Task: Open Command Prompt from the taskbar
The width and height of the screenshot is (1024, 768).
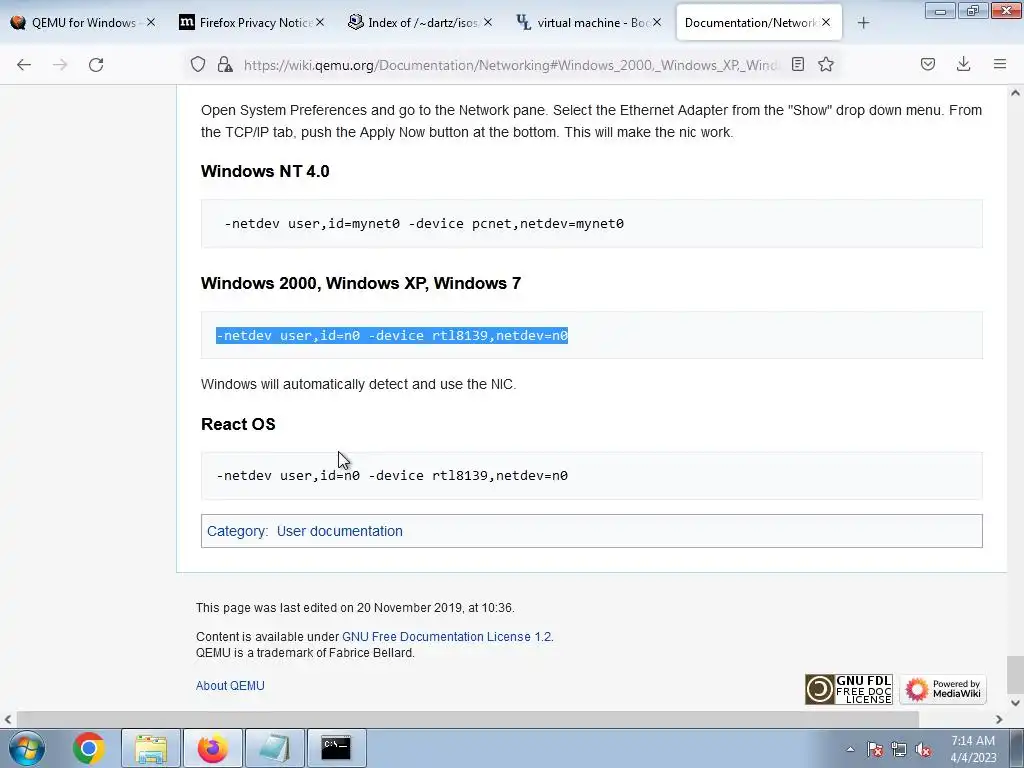Action: tap(336, 748)
